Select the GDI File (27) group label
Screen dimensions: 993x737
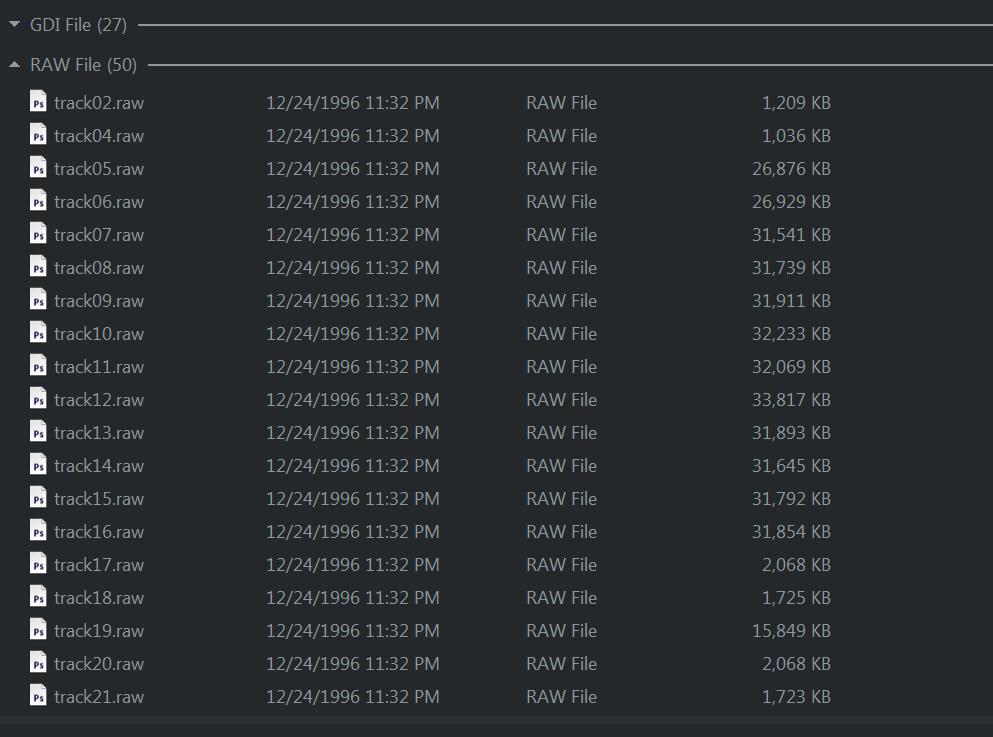point(79,25)
